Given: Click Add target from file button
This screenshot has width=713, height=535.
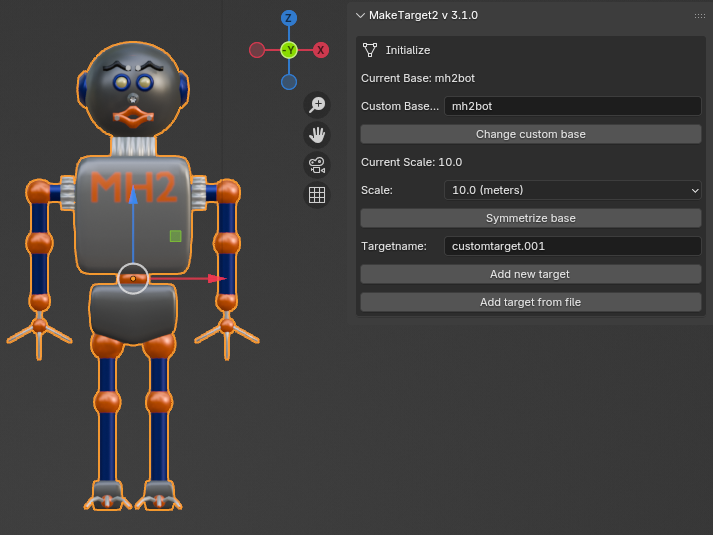Looking at the screenshot, I should tap(530, 302).
